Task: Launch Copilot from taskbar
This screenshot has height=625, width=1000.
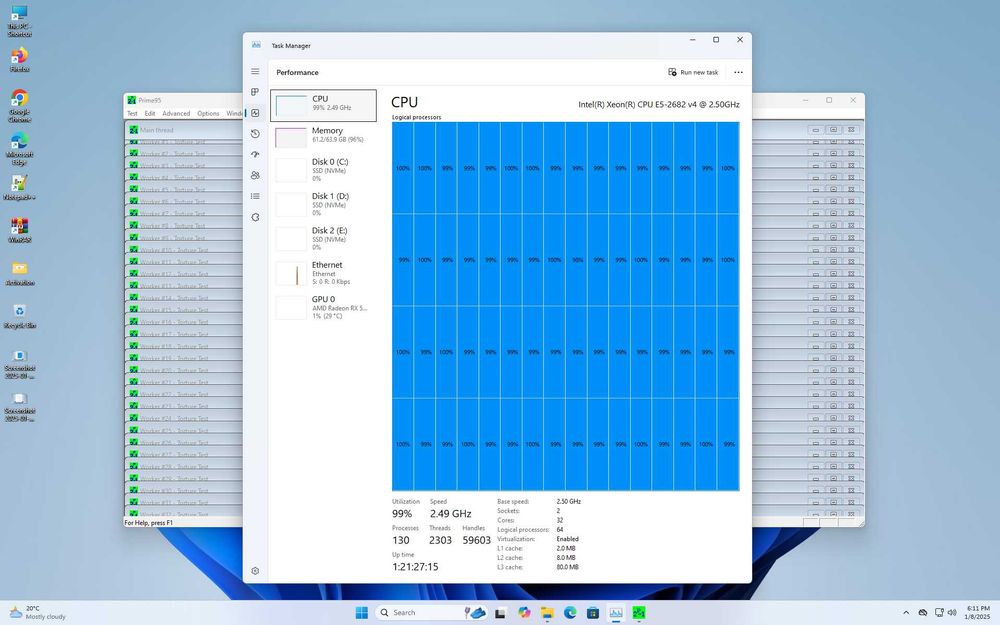Action: point(524,612)
